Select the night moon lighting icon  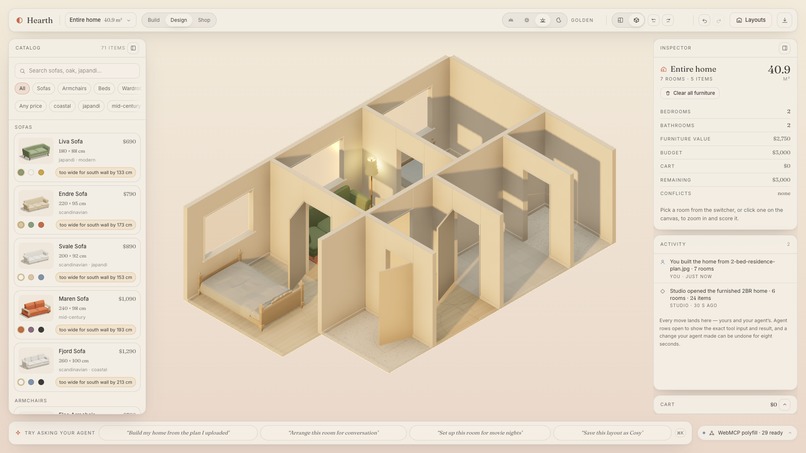tap(558, 20)
